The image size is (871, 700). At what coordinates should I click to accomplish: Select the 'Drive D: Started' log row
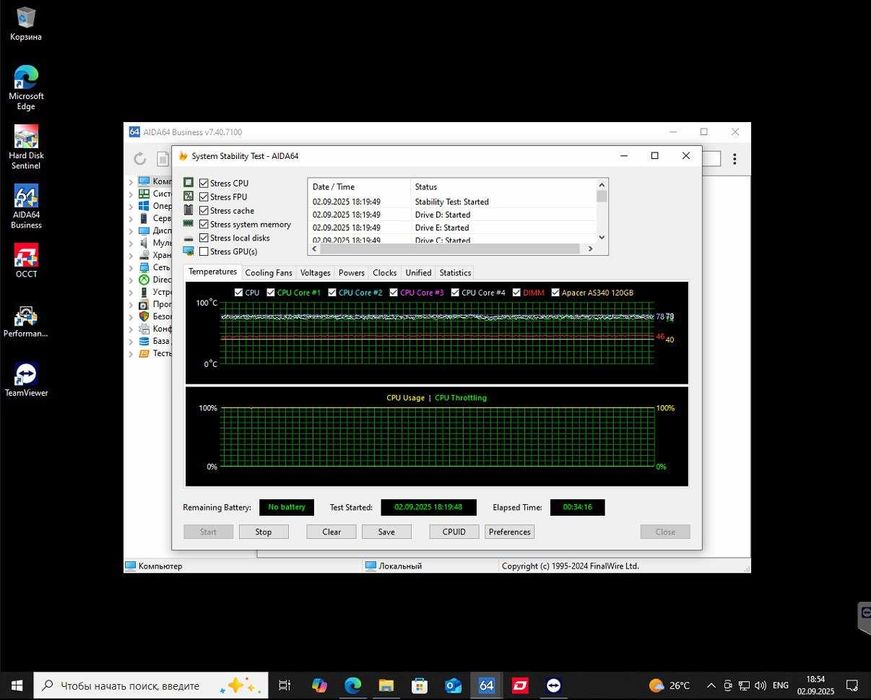453,214
